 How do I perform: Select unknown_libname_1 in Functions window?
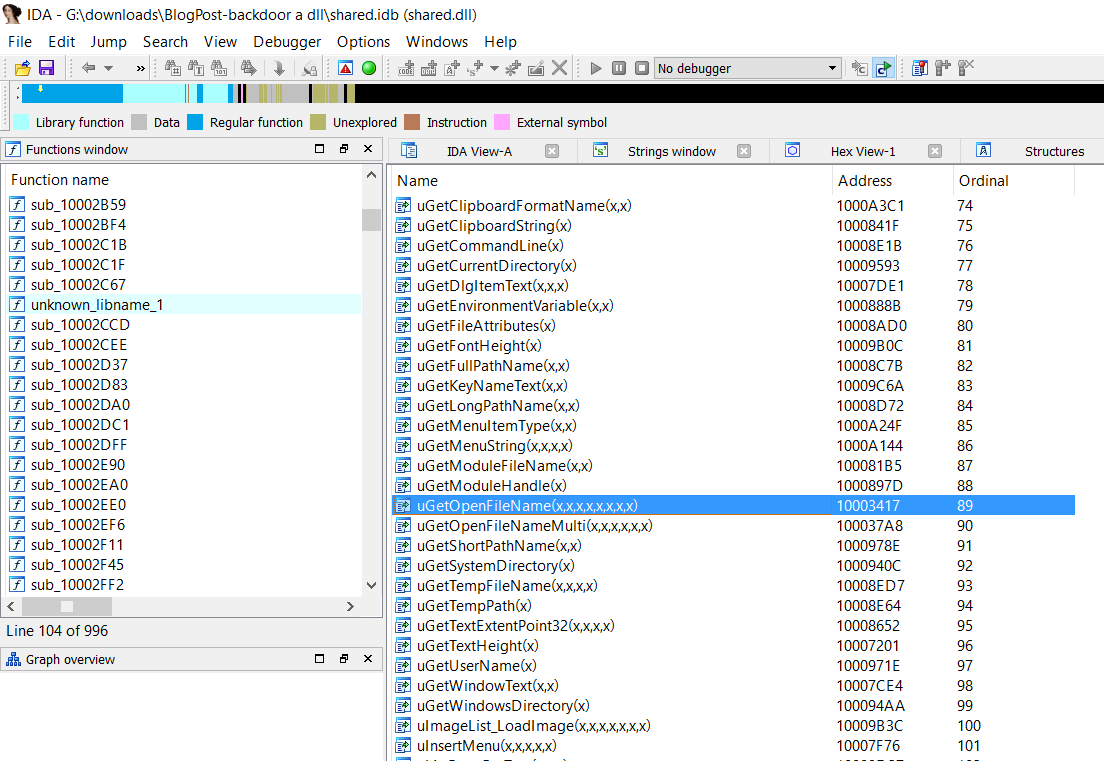(x=184, y=305)
